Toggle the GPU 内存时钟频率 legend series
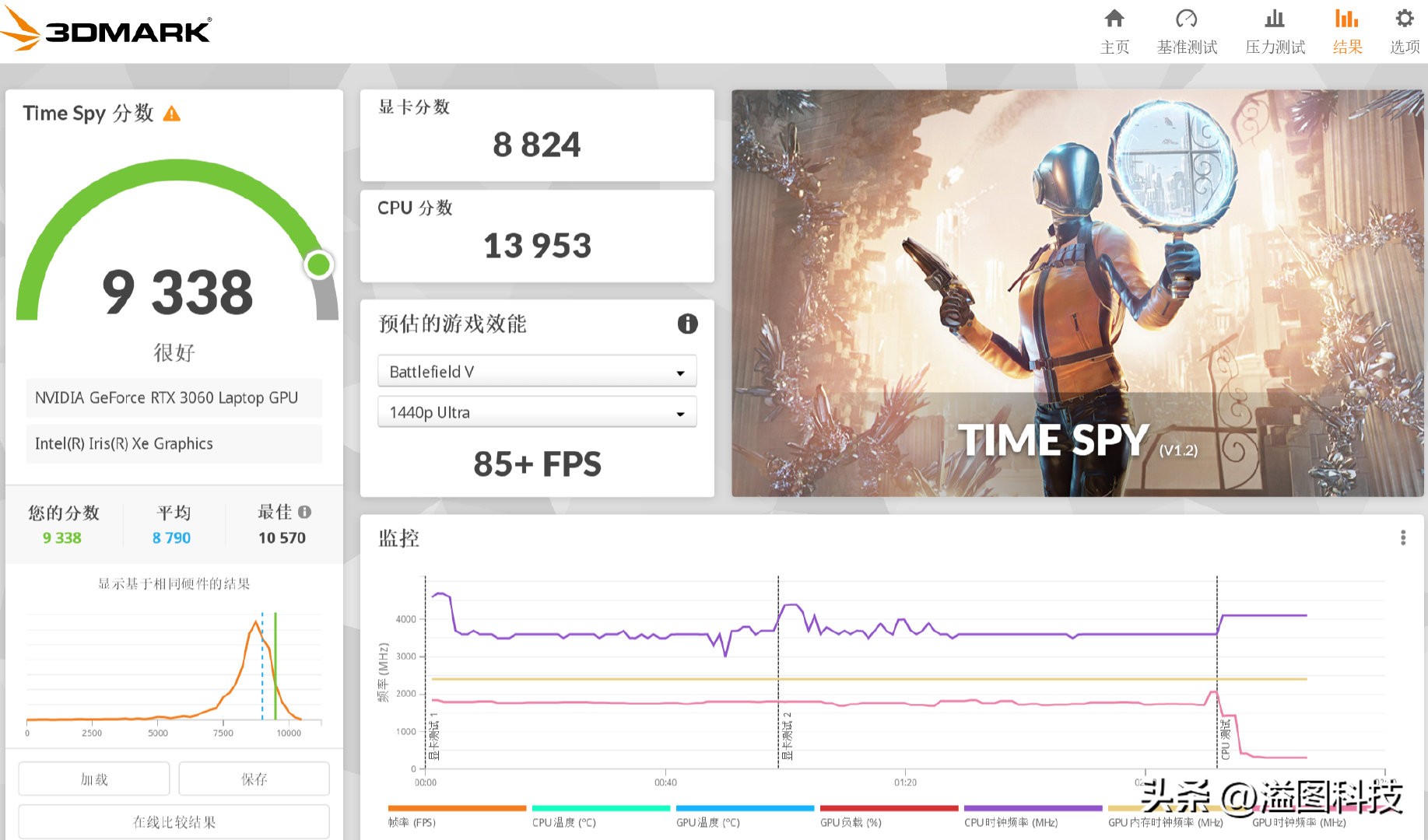Image resolution: width=1428 pixels, height=840 pixels. 1166,816
